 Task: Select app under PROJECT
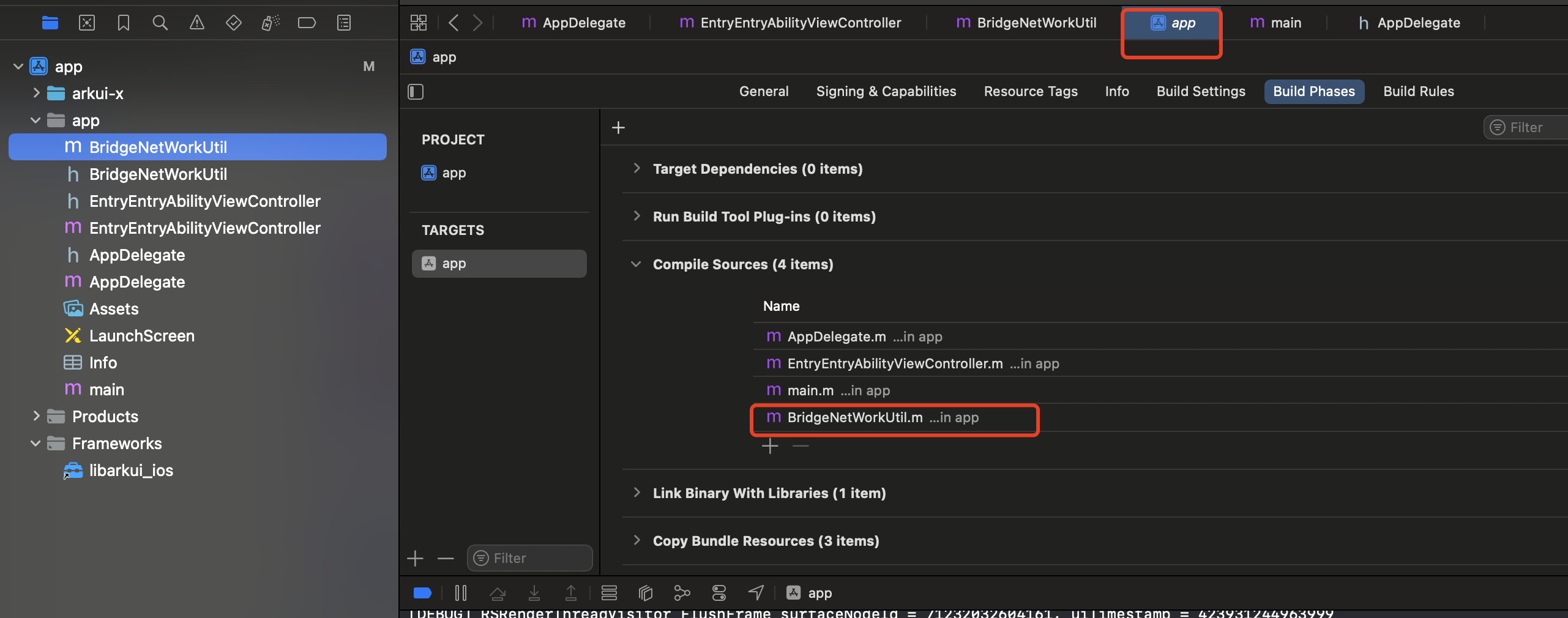[x=444, y=173]
